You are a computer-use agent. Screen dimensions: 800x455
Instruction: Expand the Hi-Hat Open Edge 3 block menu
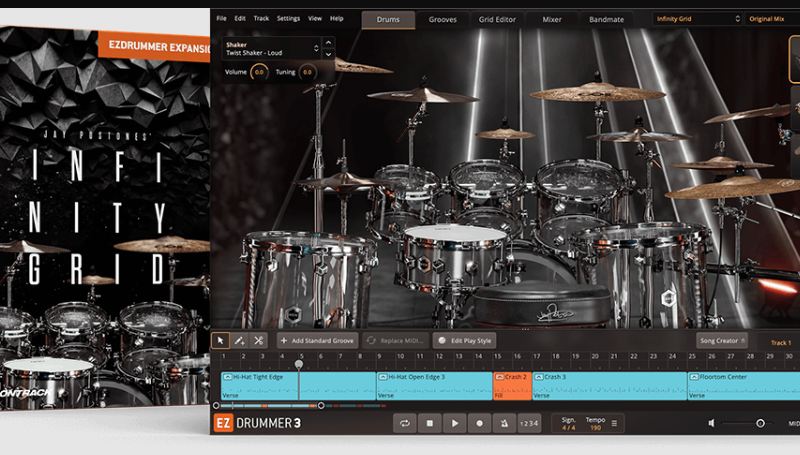[383, 376]
